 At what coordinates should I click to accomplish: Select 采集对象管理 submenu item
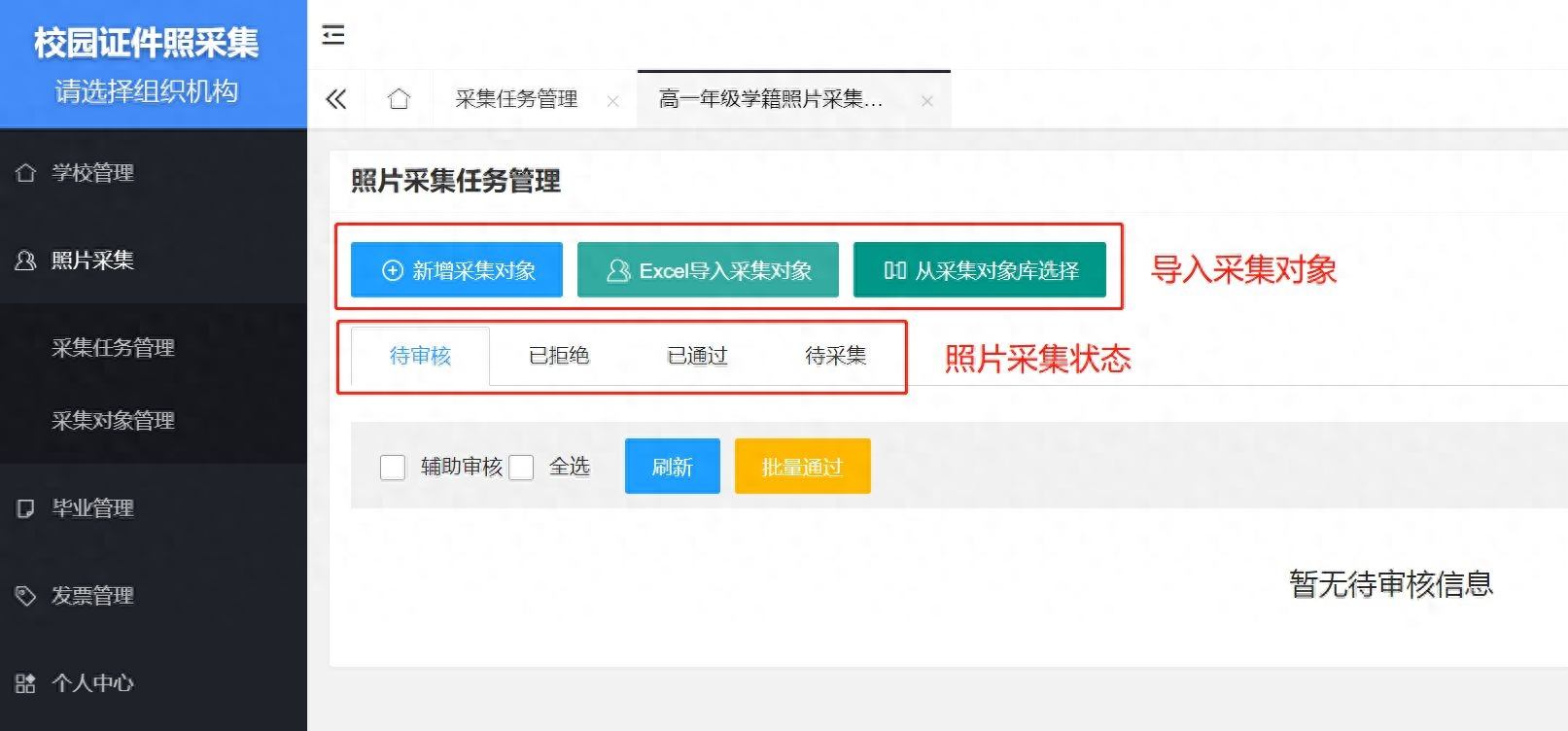coord(113,421)
